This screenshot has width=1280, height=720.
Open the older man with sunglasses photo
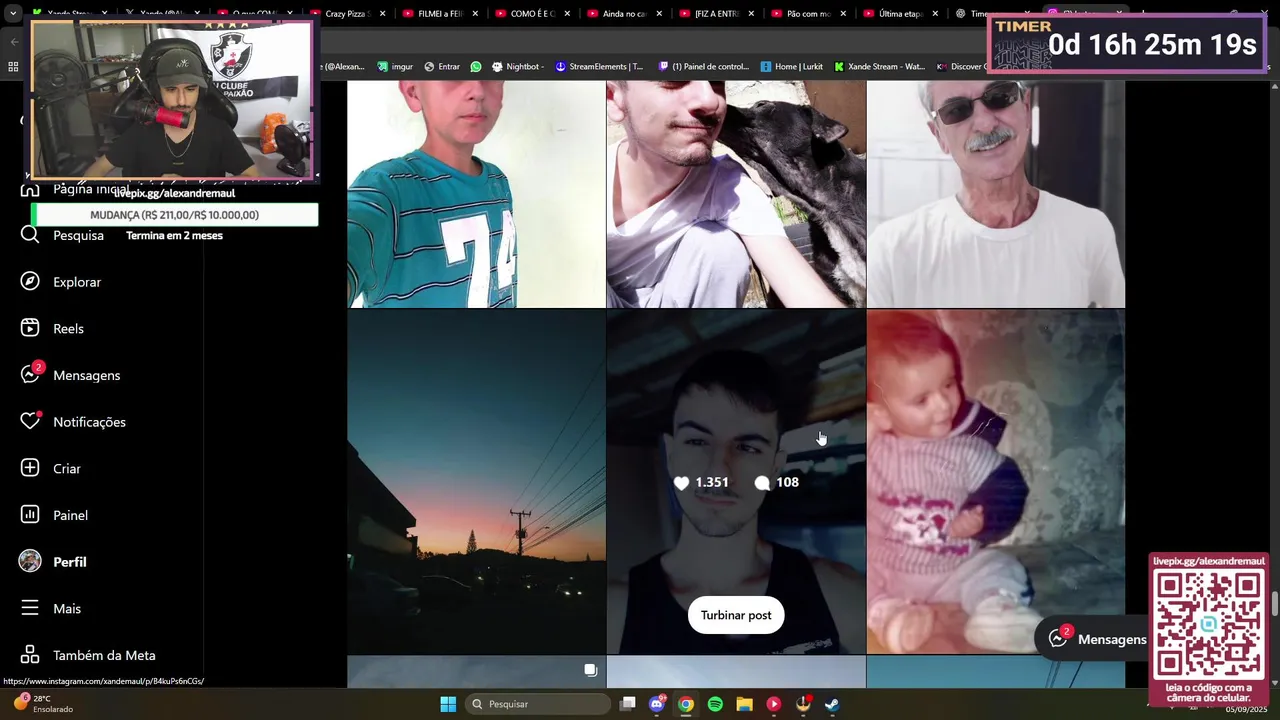996,194
